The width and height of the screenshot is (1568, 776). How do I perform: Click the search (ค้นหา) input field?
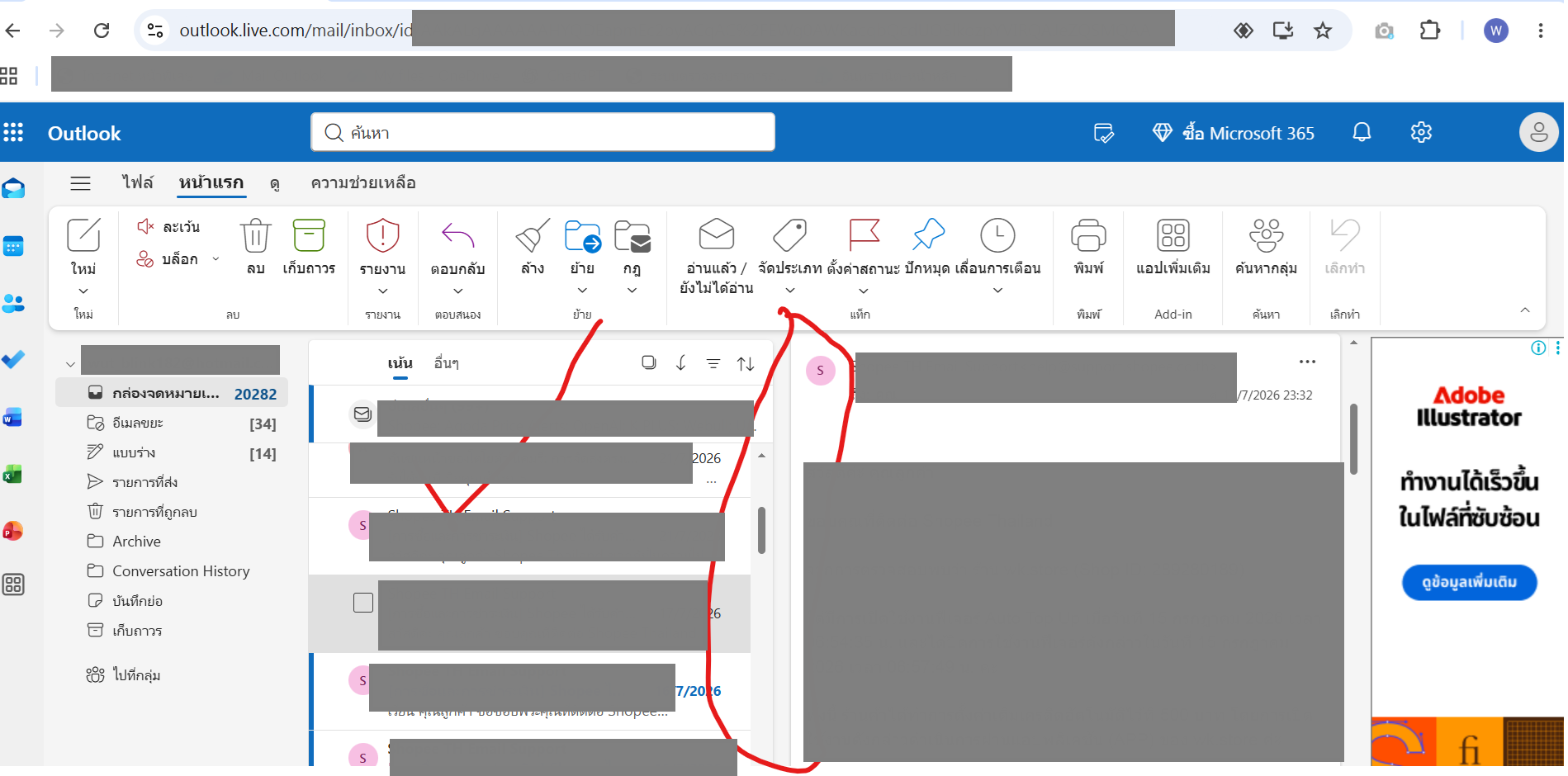pos(542,132)
